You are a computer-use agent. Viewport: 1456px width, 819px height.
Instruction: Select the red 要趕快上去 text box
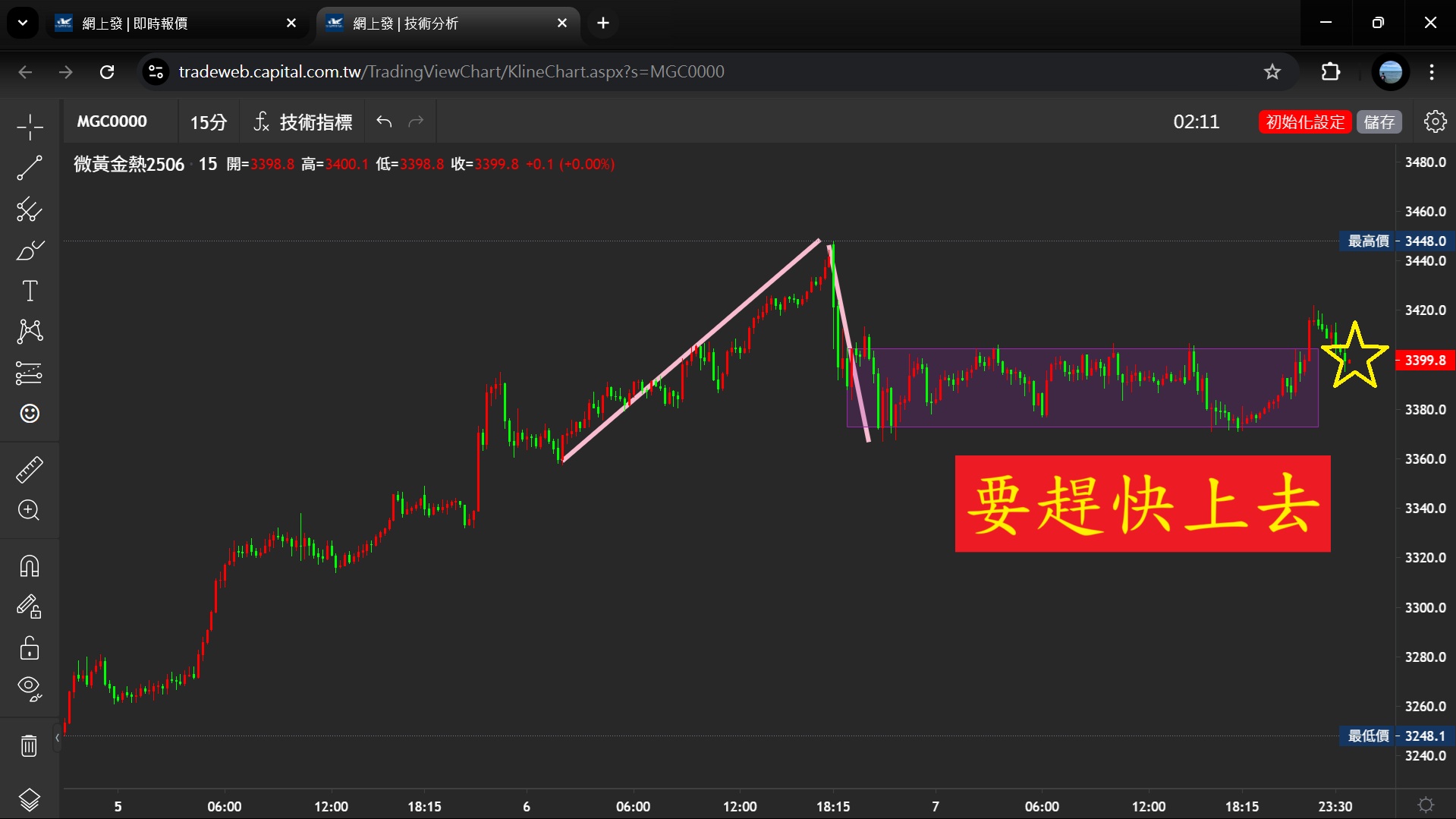(x=1143, y=503)
